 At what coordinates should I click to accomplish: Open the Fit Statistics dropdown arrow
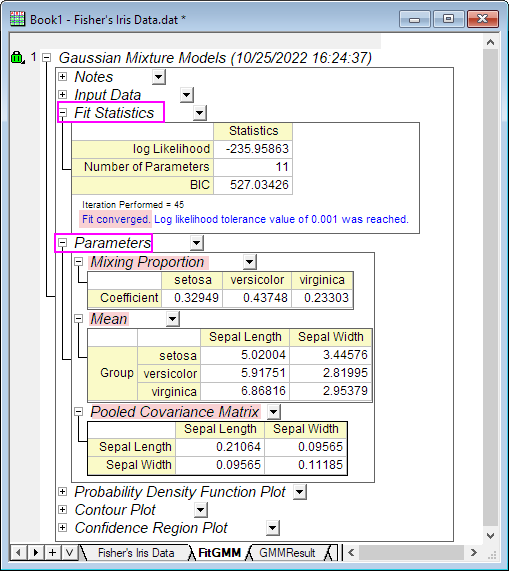pos(200,113)
